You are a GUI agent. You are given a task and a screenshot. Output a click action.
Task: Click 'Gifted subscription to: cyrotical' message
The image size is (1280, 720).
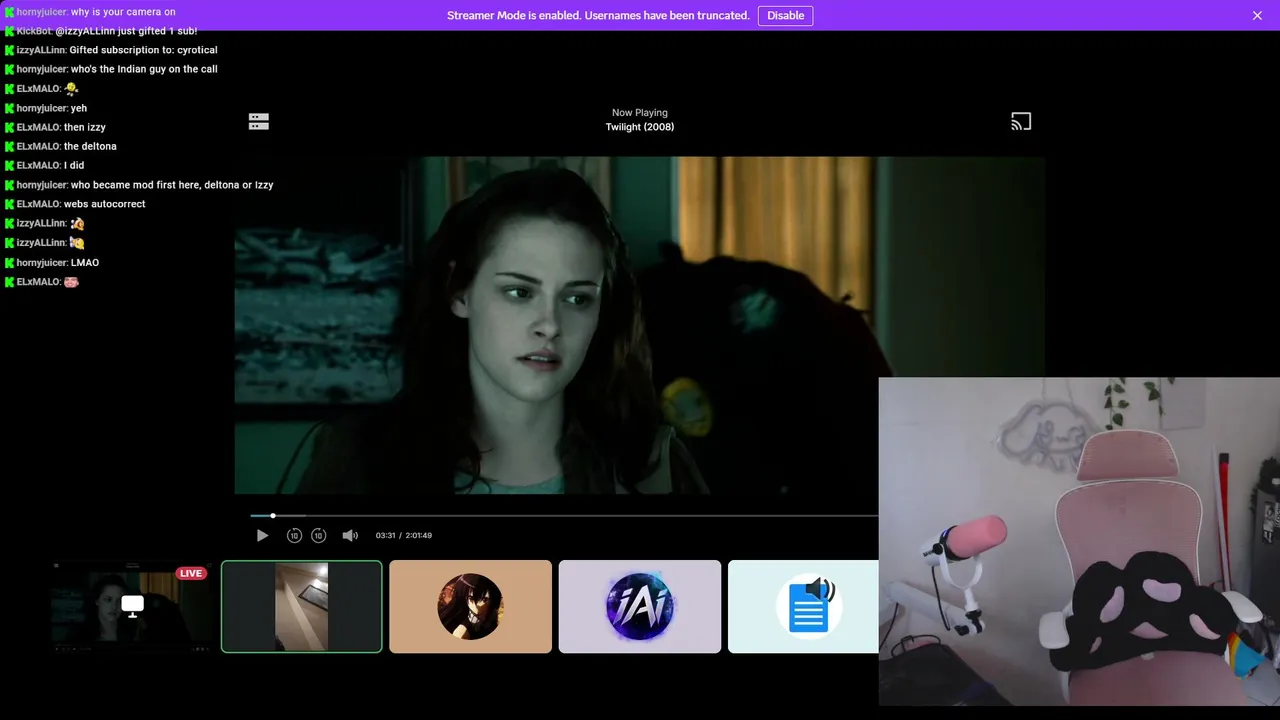point(143,50)
